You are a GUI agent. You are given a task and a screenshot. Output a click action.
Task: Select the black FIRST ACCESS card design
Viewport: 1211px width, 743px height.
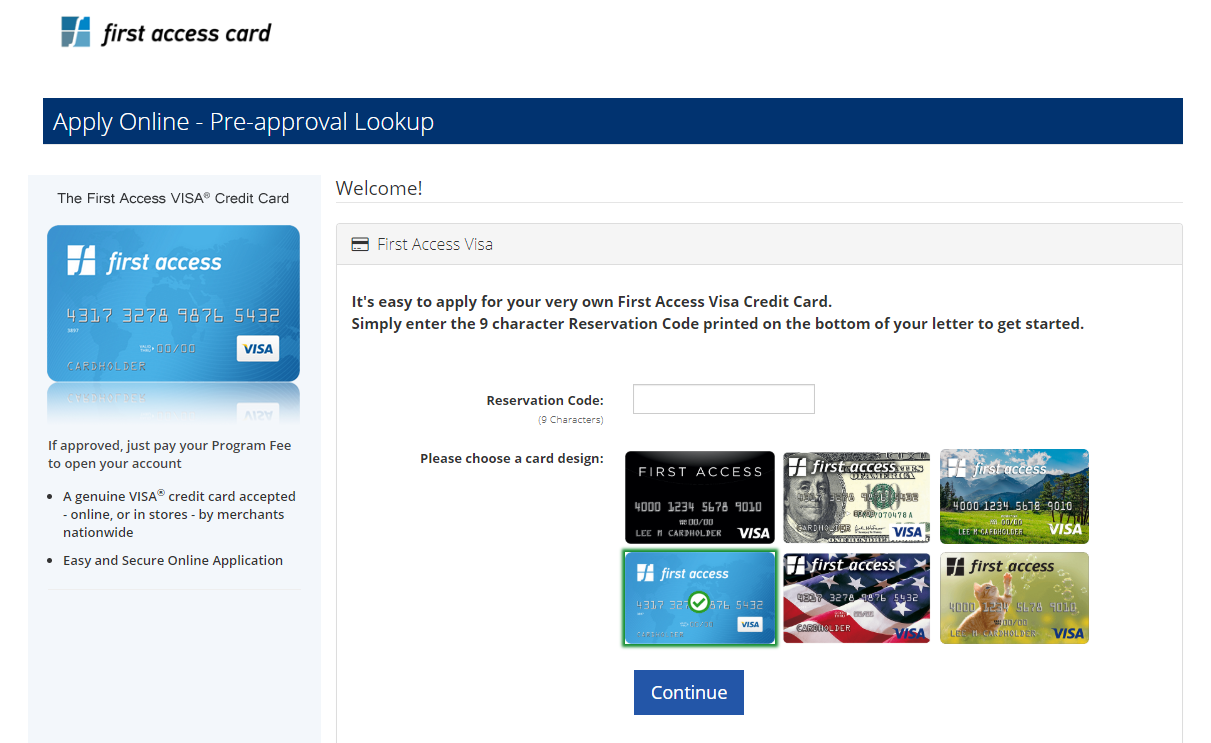pyautogui.click(x=699, y=496)
